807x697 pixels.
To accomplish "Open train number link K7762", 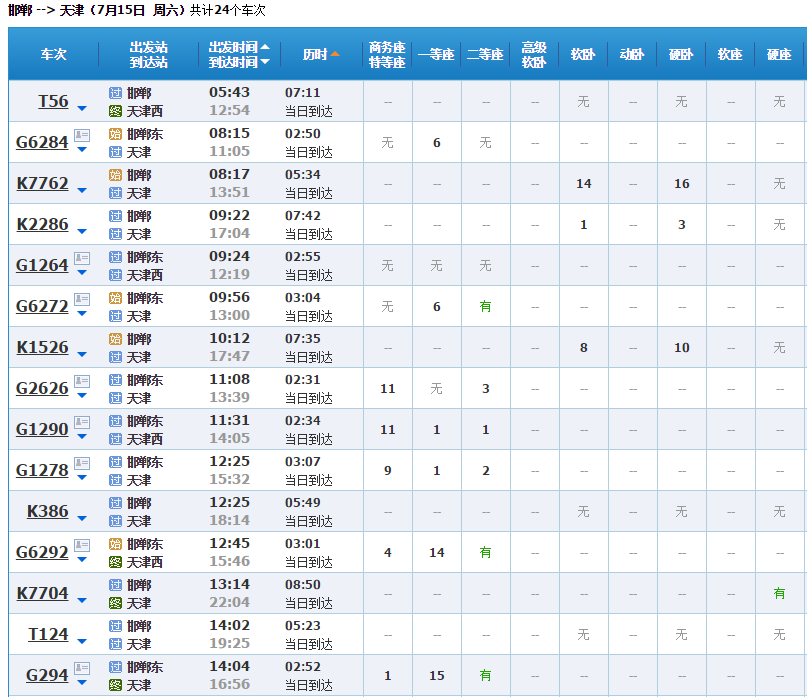I will [x=42, y=183].
